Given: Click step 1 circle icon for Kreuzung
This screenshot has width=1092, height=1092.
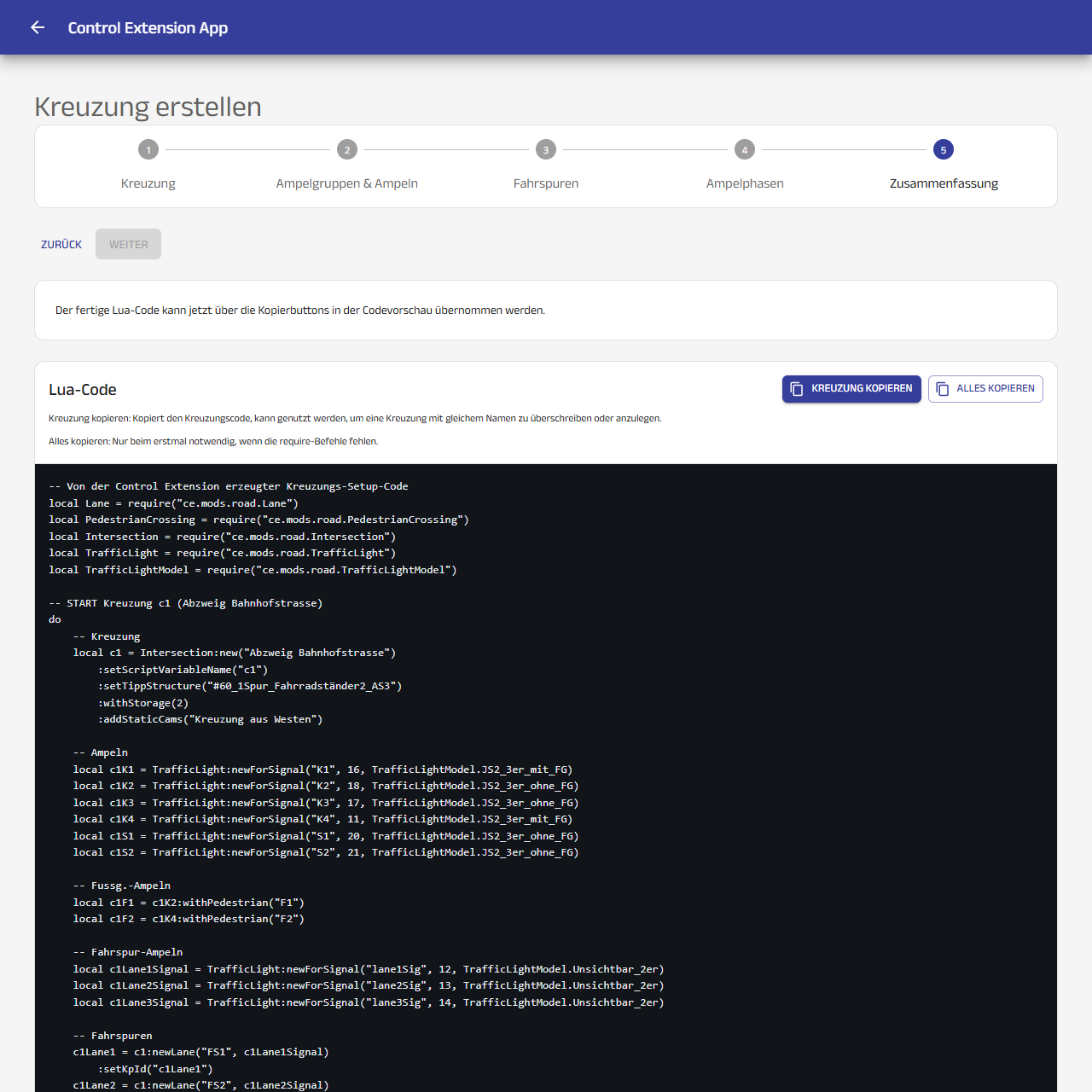Looking at the screenshot, I should click(148, 150).
